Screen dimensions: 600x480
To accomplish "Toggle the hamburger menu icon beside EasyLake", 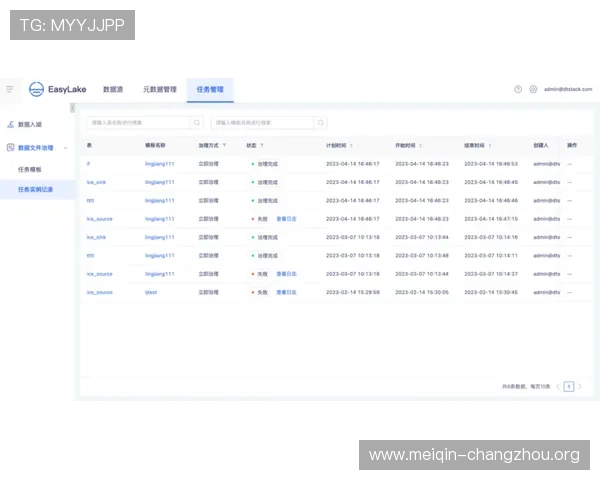I will 10,89.
